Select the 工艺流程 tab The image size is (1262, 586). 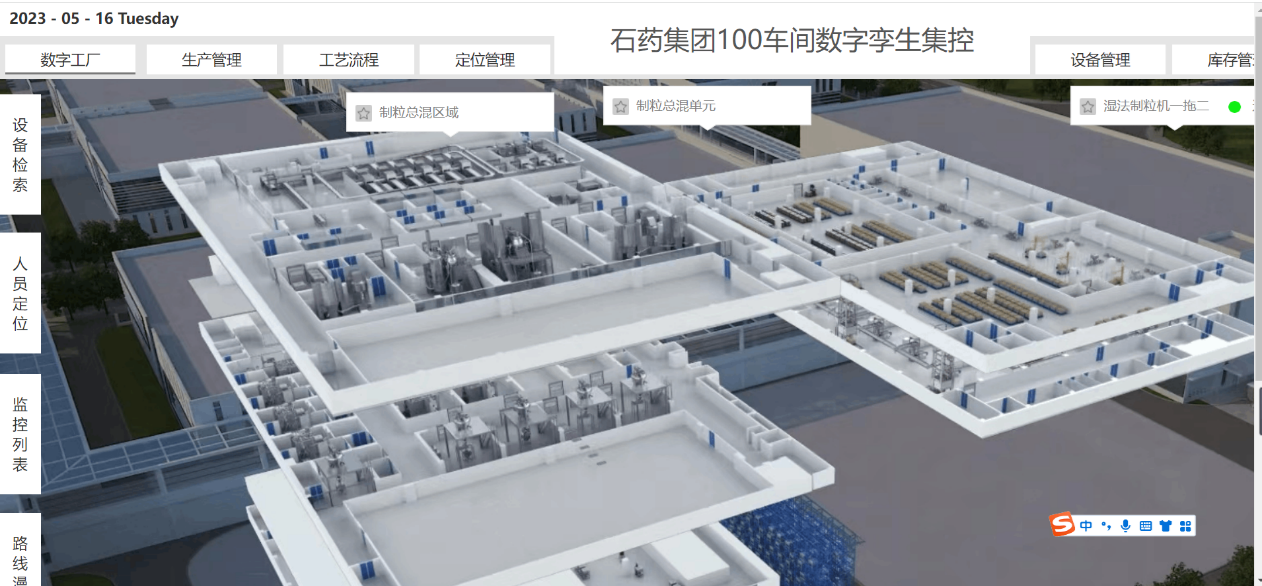click(349, 60)
